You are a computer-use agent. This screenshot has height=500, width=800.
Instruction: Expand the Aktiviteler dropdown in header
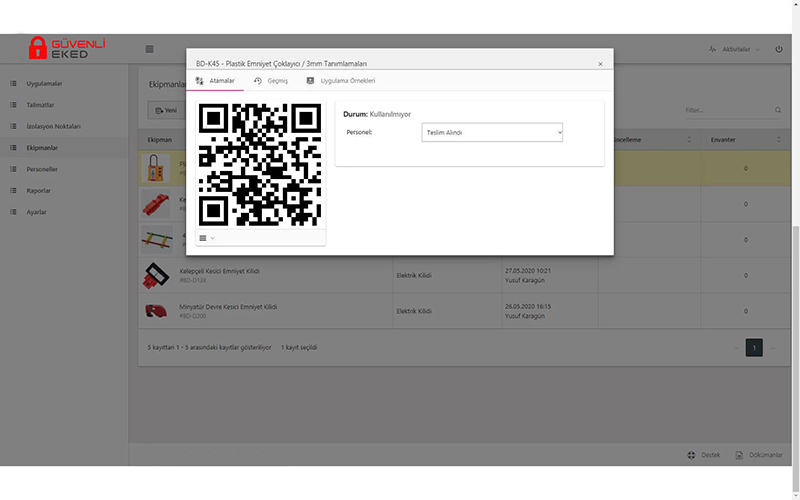[733, 49]
